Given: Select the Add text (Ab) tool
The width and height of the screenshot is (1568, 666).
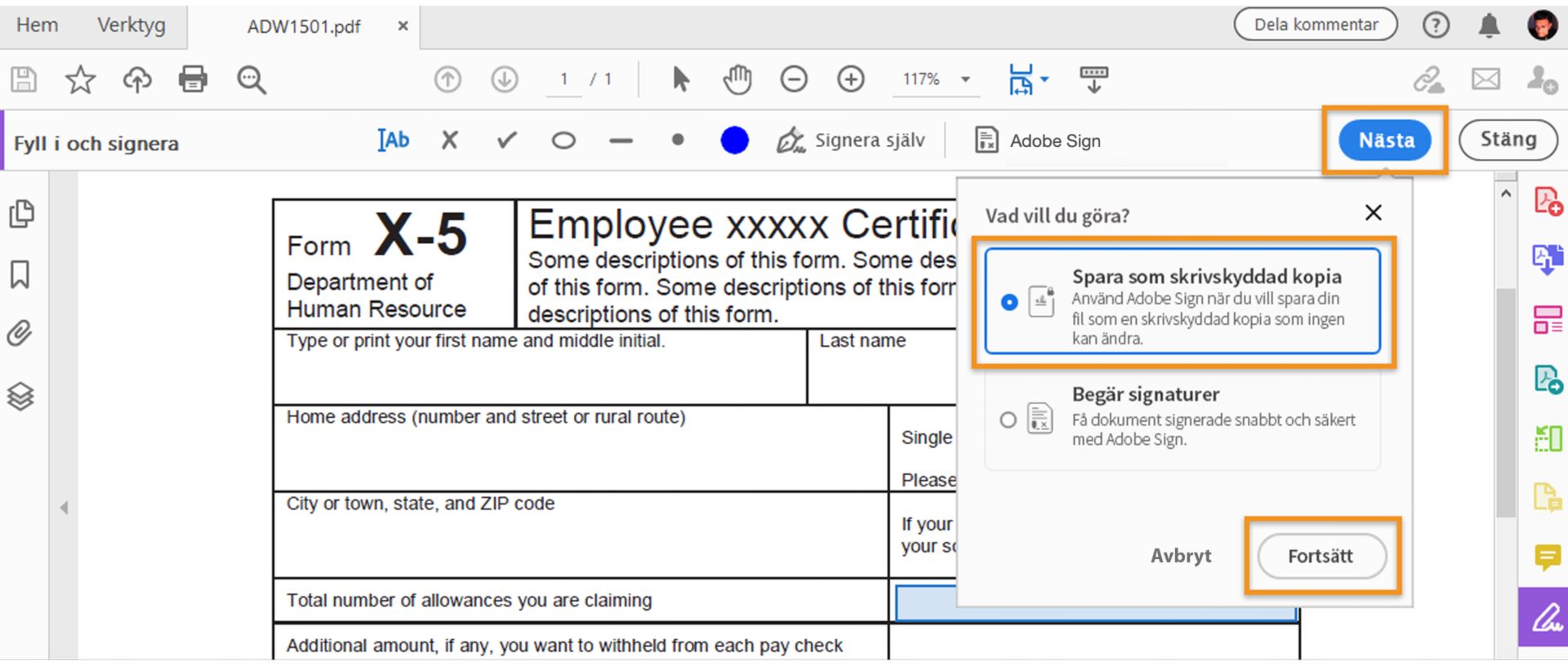Looking at the screenshot, I should tap(394, 140).
